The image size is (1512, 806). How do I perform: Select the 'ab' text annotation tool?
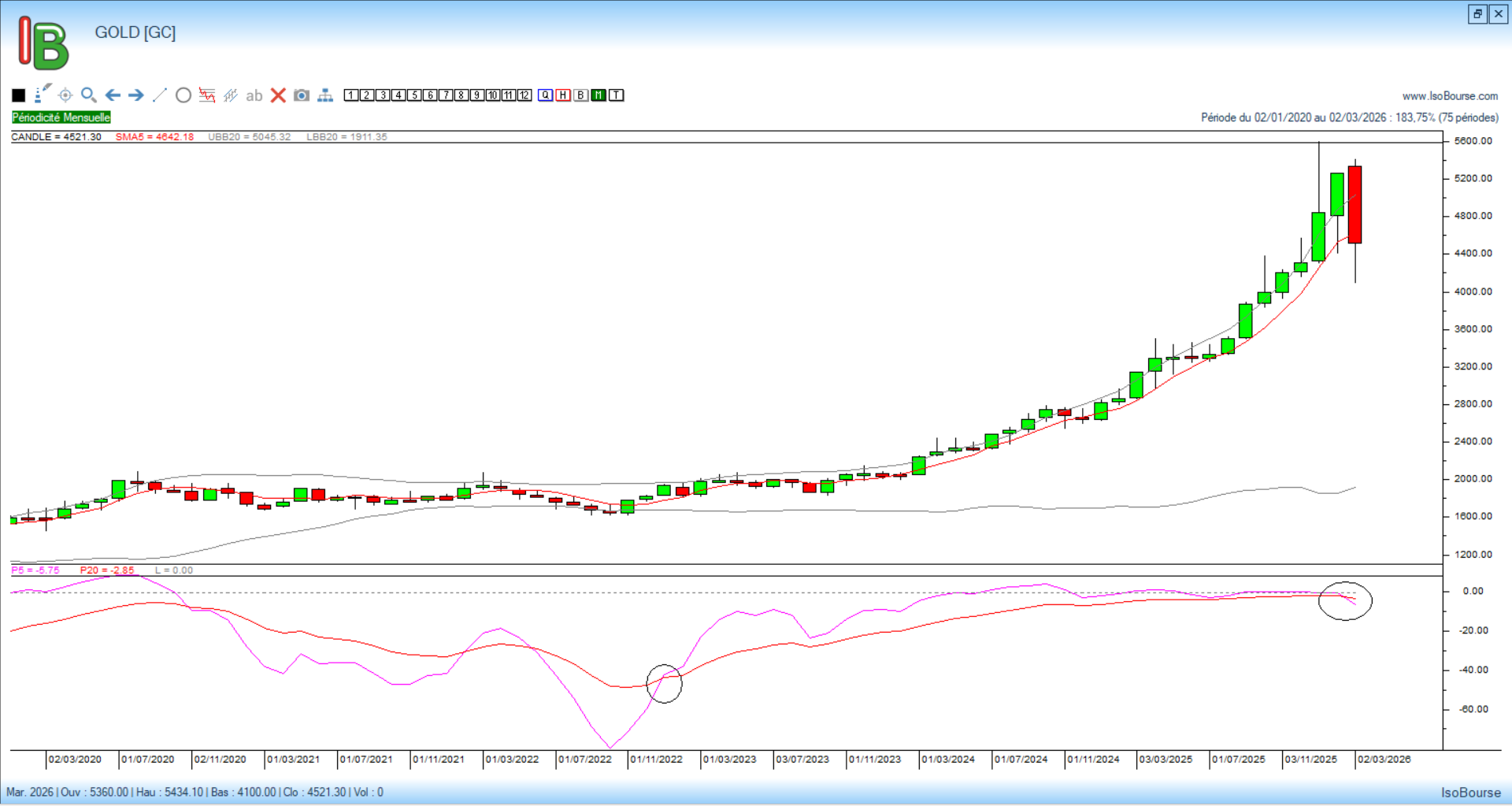(x=254, y=95)
